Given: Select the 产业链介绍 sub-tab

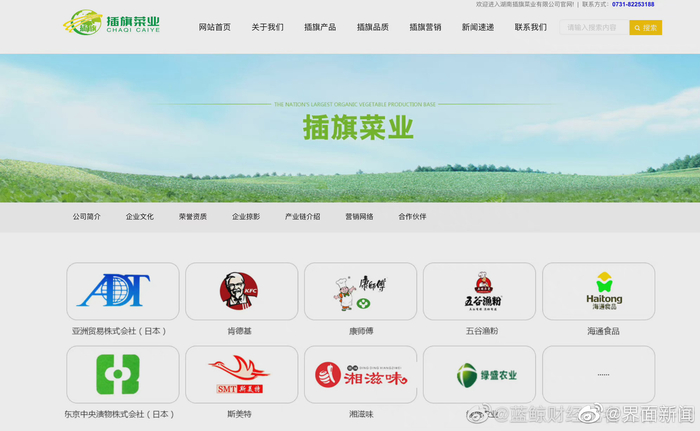Looking at the screenshot, I should coord(303,217).
